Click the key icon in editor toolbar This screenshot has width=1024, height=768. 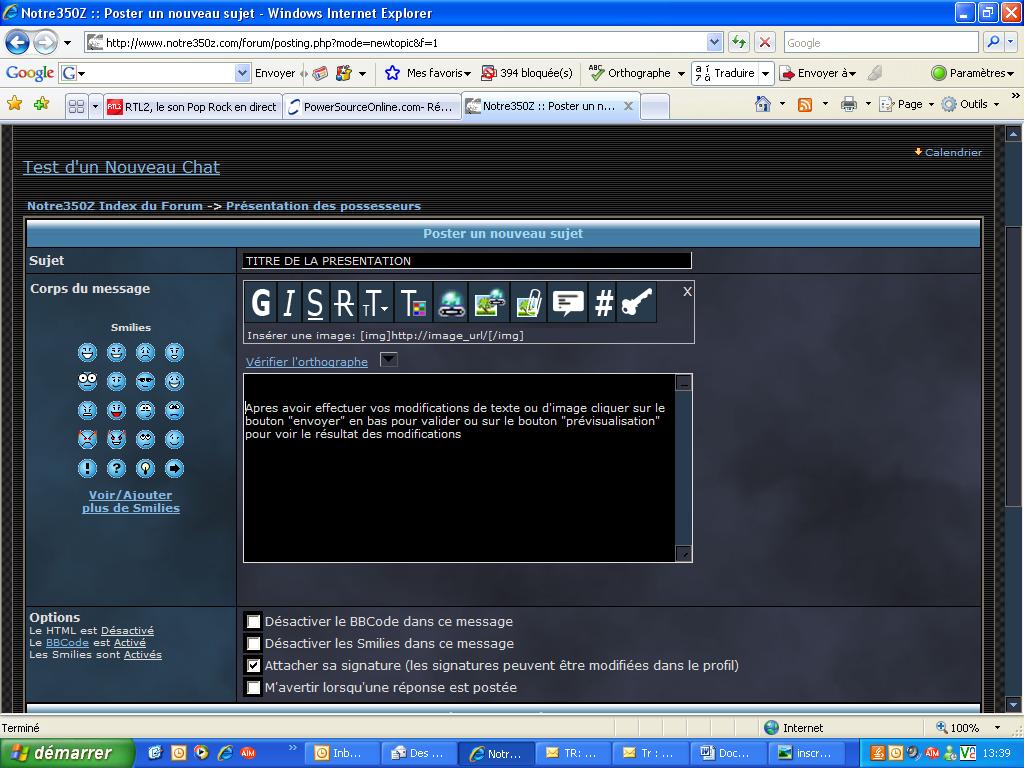(x=637, y=302)
